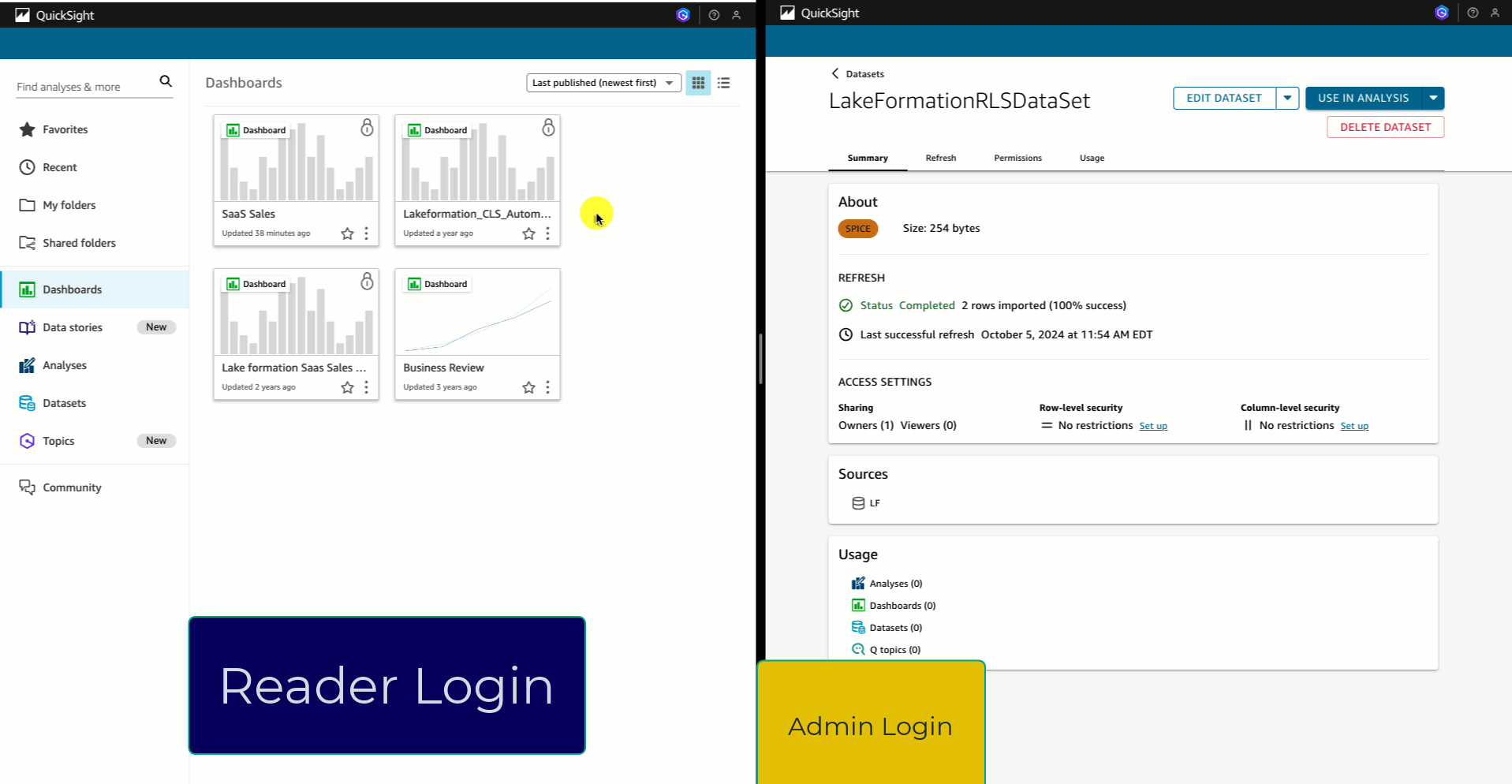Switch to the Refresh tab
The height and width of the screenshot is (784, 1512).
pyautogui.click(x=941, y=158)
